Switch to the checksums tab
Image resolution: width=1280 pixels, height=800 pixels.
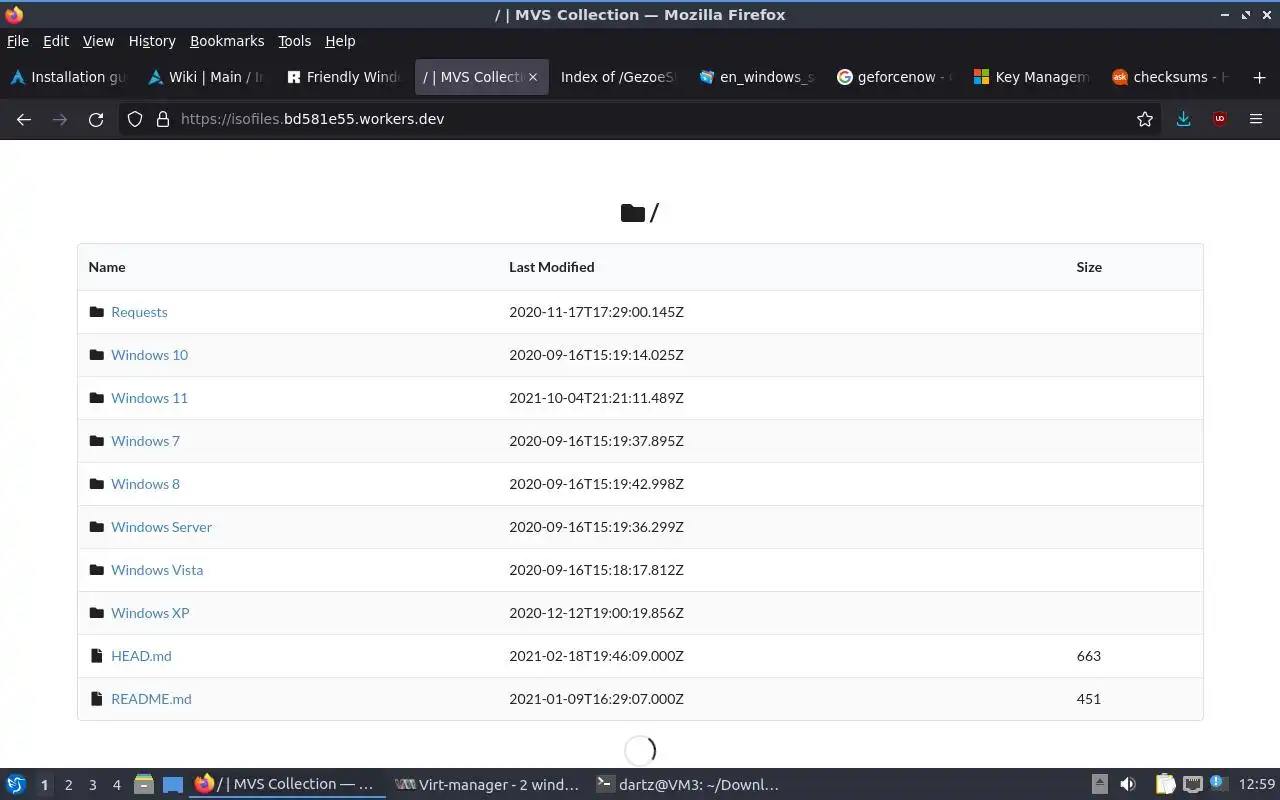point(1171,77)
